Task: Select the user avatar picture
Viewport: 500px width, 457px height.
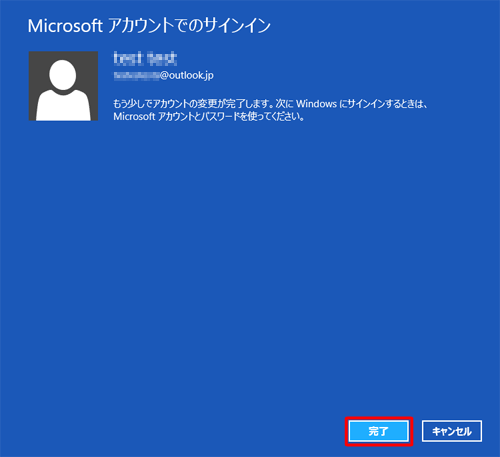Action: 63,86
